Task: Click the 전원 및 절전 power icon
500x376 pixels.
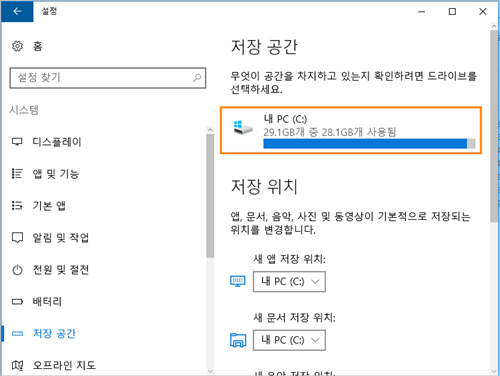Action: [17, 270]
